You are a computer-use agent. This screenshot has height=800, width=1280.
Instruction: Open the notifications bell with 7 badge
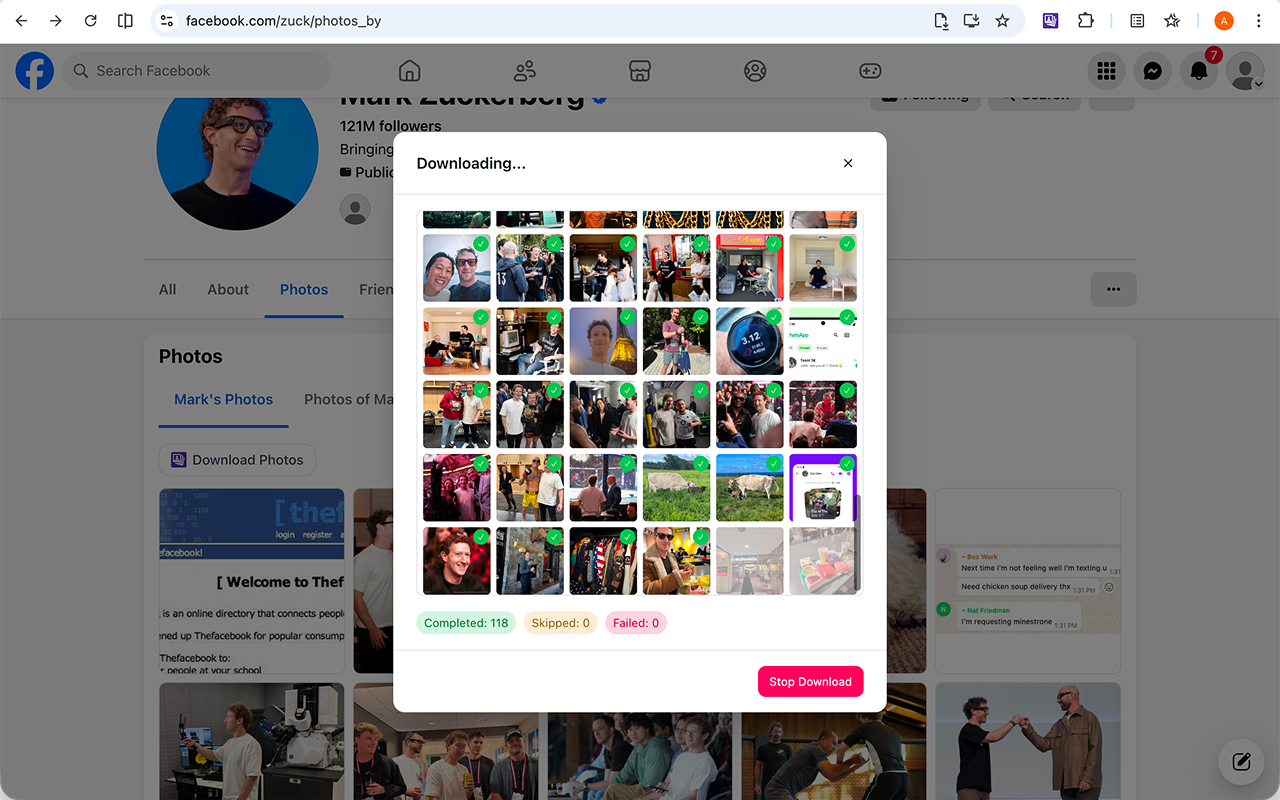1198,71
